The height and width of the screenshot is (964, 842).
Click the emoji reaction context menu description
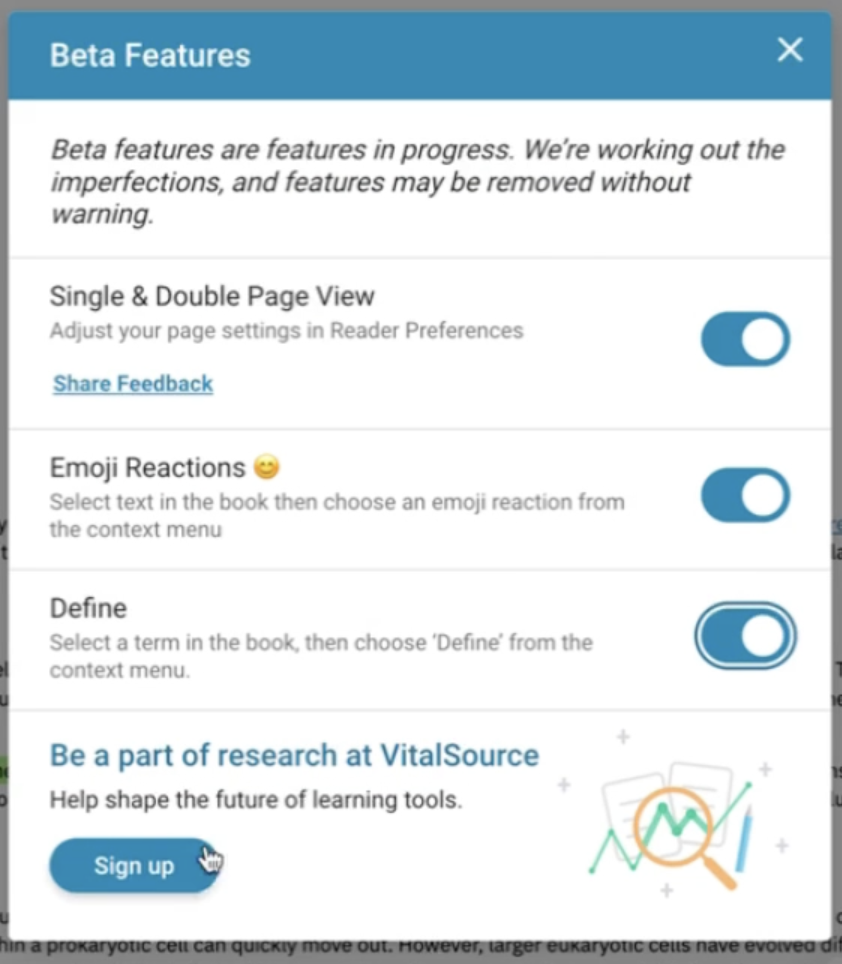[x=337, y=515]
